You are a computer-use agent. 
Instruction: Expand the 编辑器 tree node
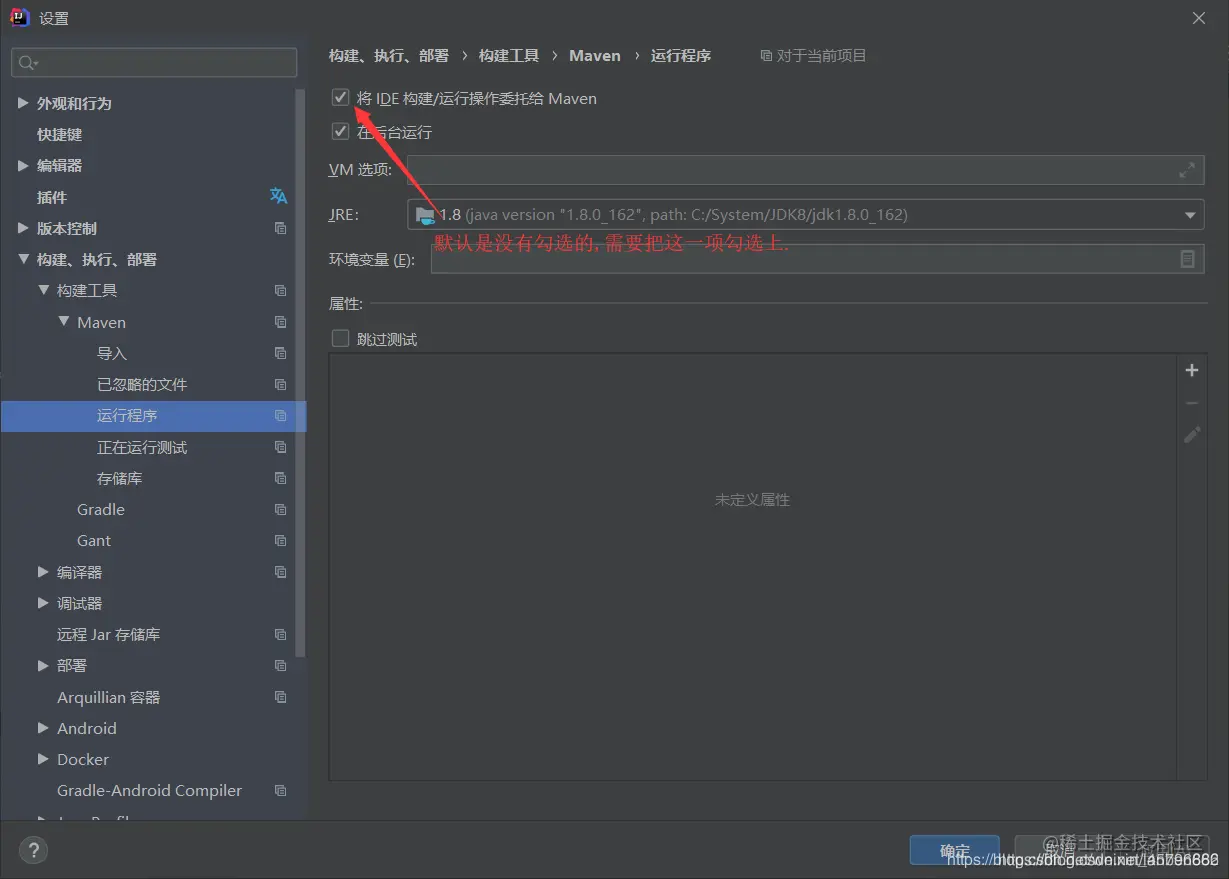(x=23, y=165)
